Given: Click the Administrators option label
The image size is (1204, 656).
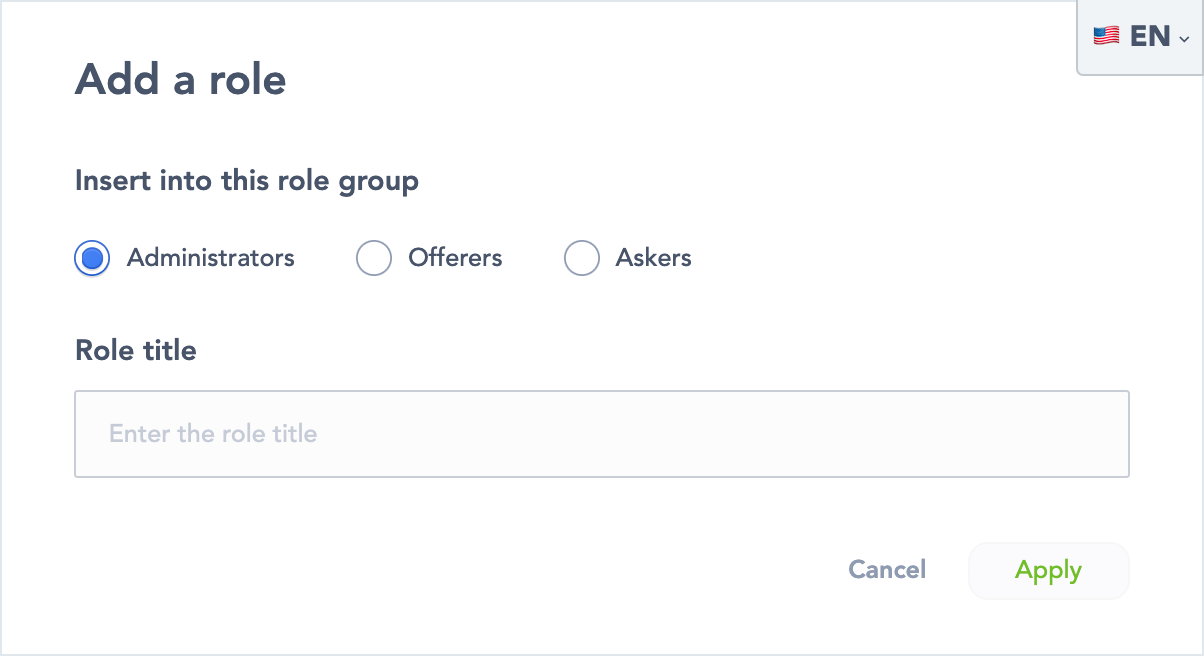Looking at the screenshot, I should click(x=210, y=258).
